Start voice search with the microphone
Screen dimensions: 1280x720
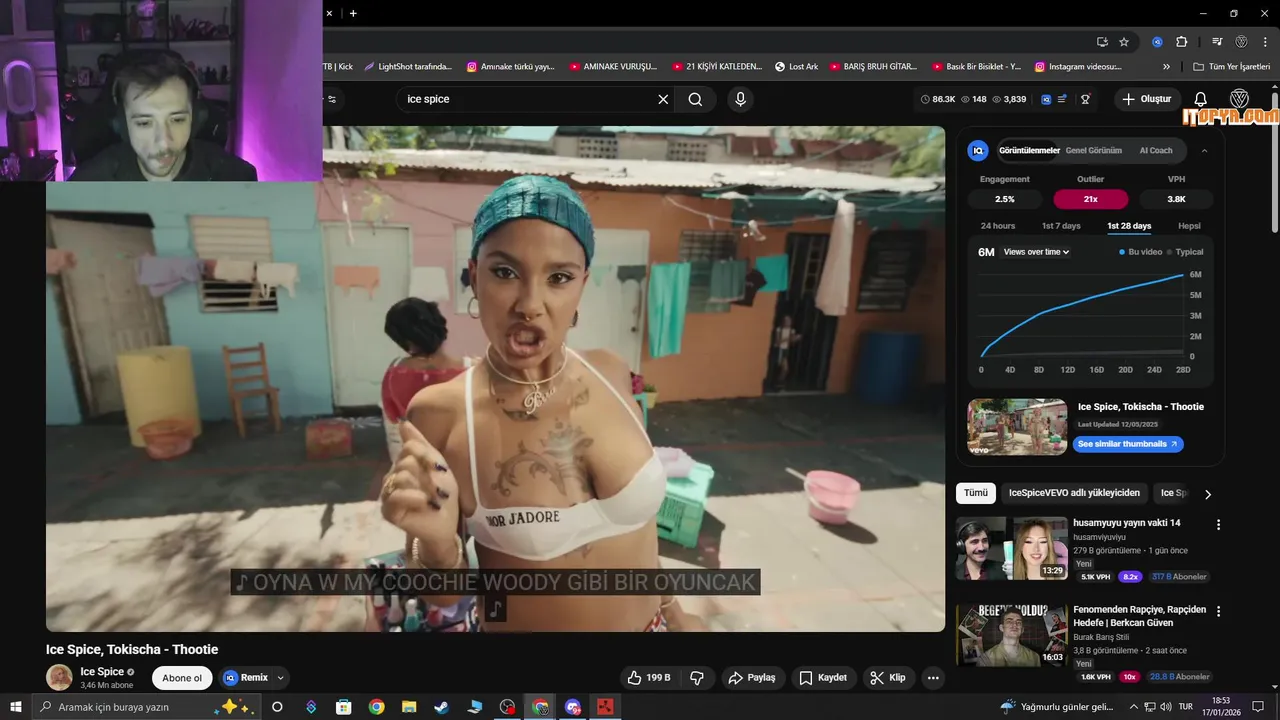[740, 99]
